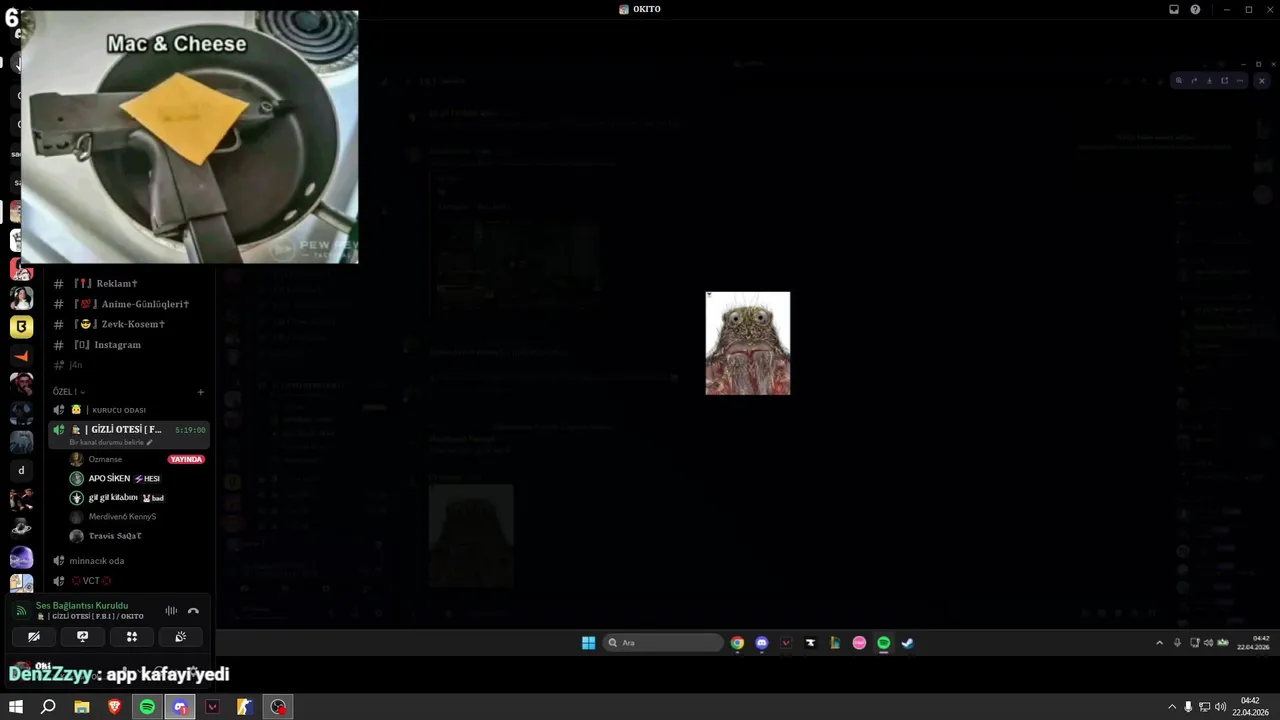Open Discord in streamed taskbar
The height and width of the screenshot is (720, 1280).
(762, 643)
